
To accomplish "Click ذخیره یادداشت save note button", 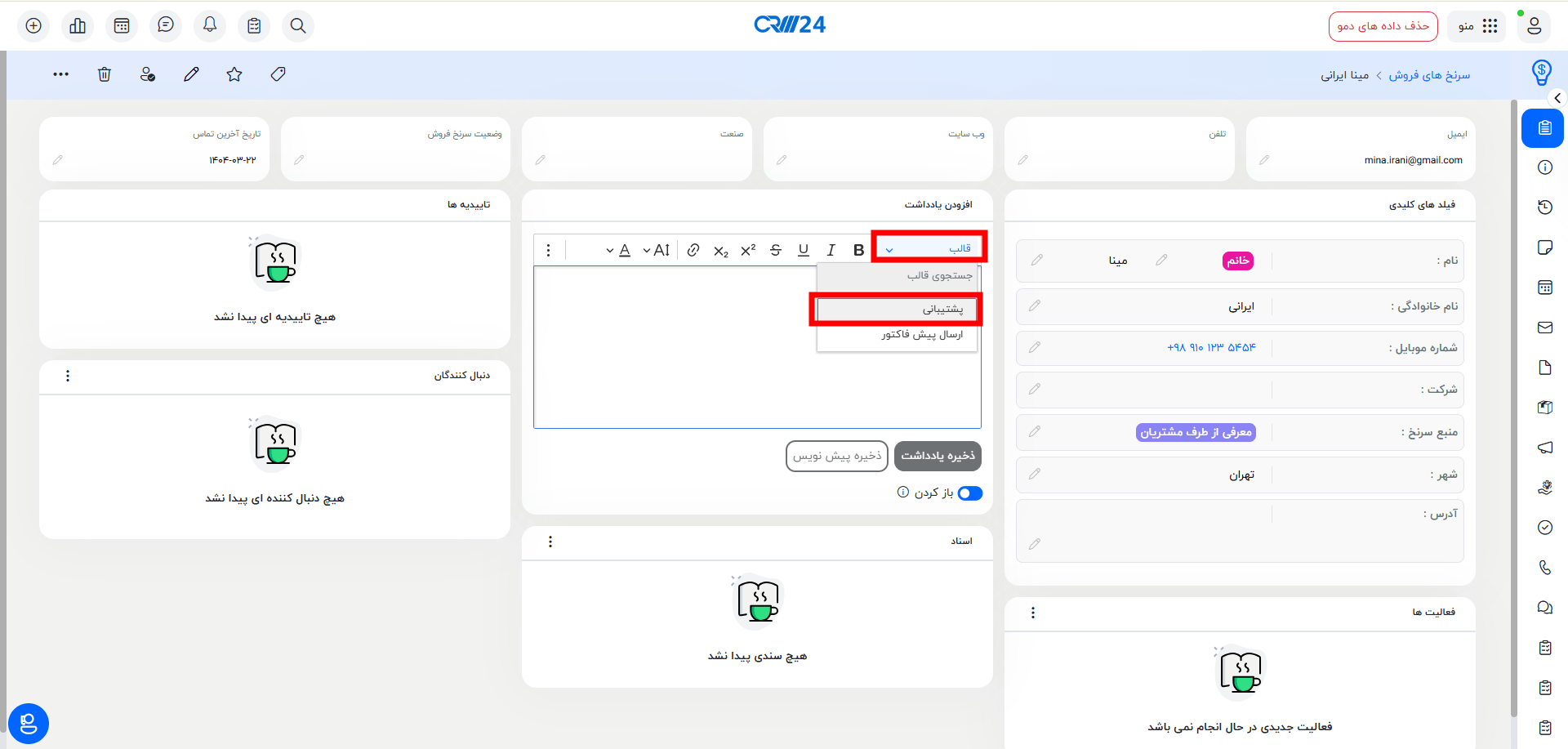I will tap(938, 456).
